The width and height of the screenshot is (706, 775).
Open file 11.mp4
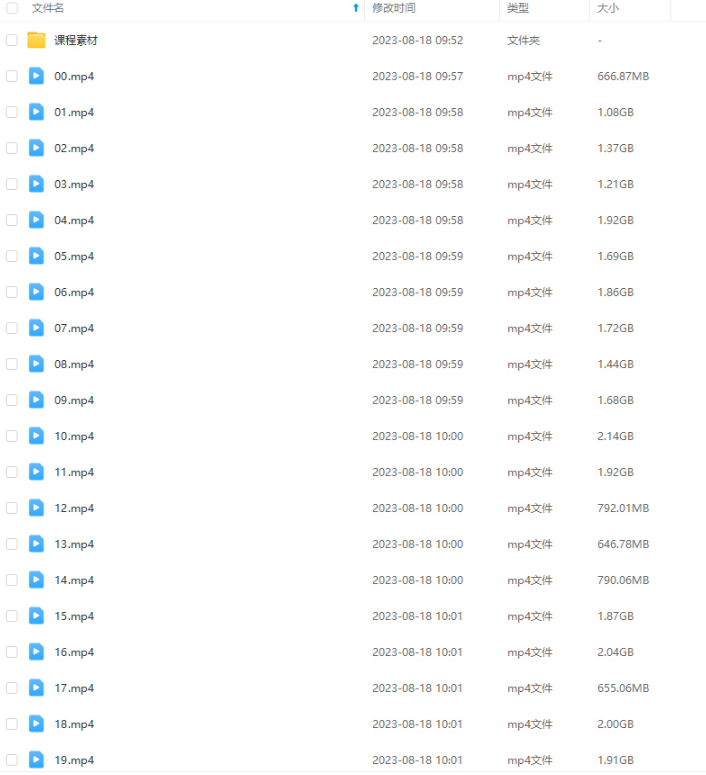pyautogui.click(x=74, y=472)
